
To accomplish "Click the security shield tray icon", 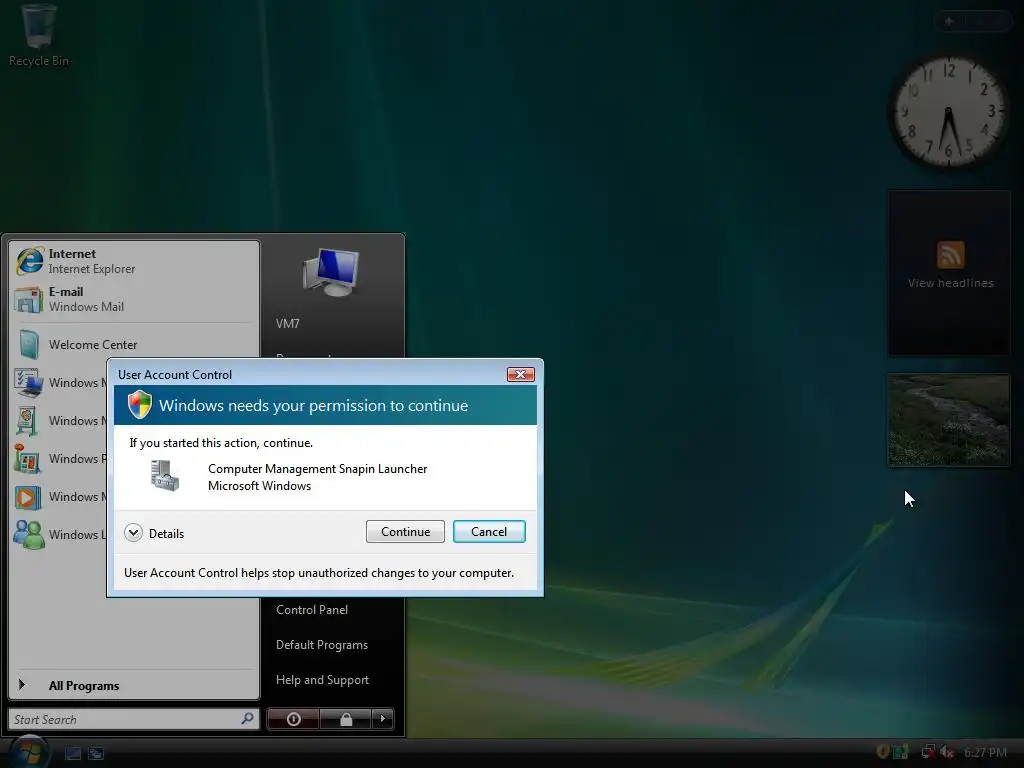I will click(882, 752).
